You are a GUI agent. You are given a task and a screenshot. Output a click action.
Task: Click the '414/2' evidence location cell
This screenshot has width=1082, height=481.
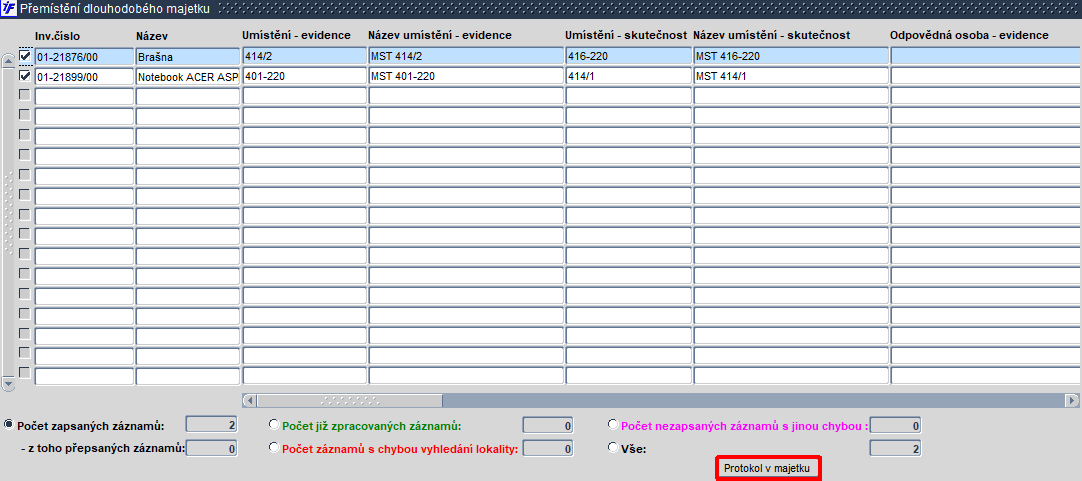click(x=304, y=56)
